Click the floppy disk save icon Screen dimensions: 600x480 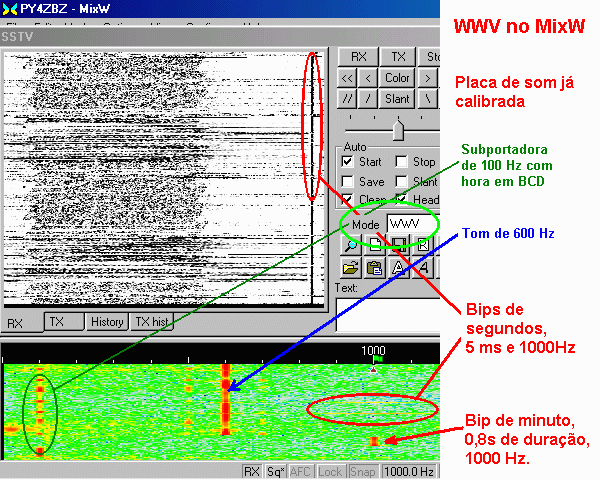pyautogui.click(x=399, y=245)
